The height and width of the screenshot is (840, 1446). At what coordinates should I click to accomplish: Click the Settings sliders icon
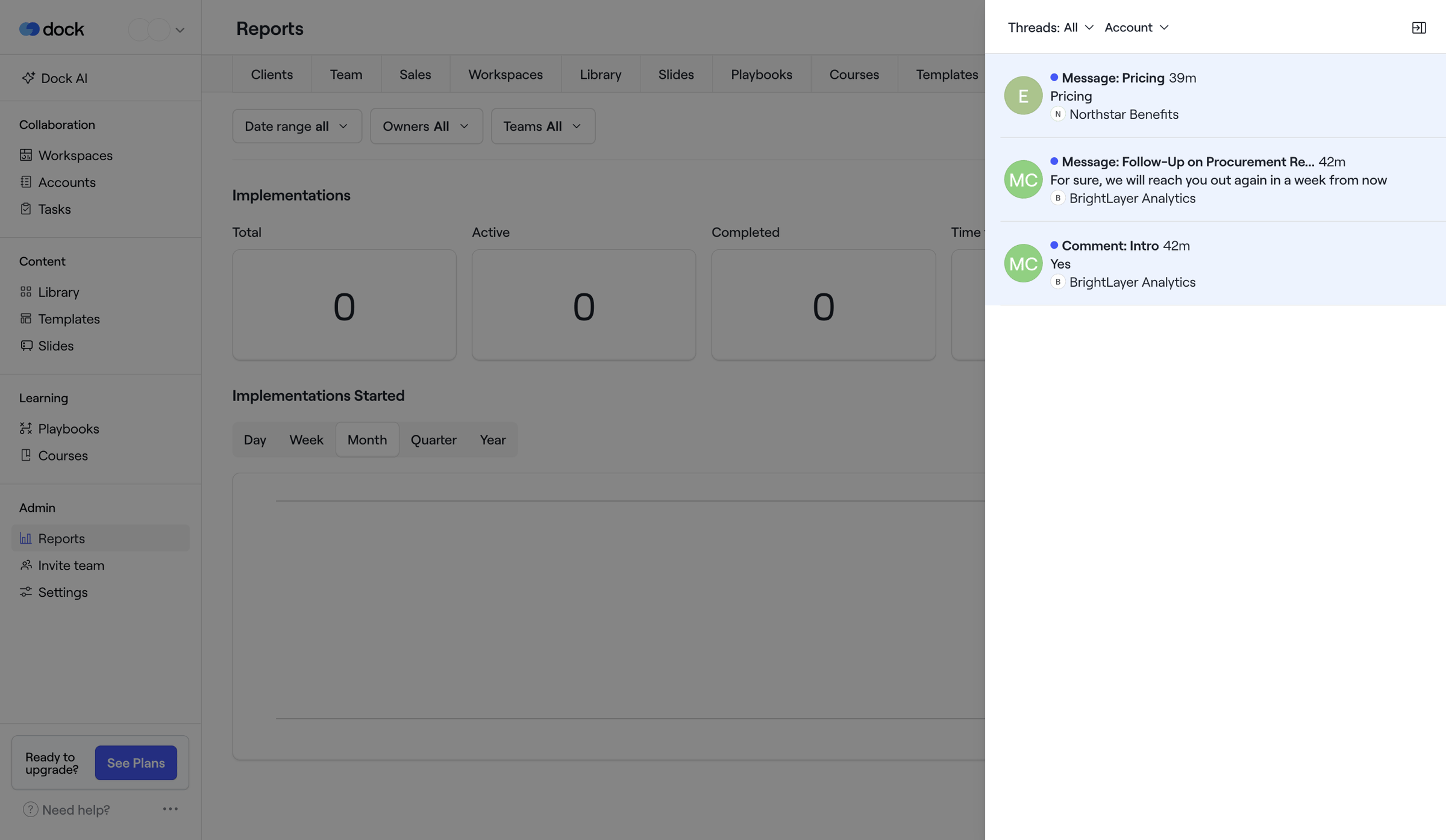[x=25, y=592]
